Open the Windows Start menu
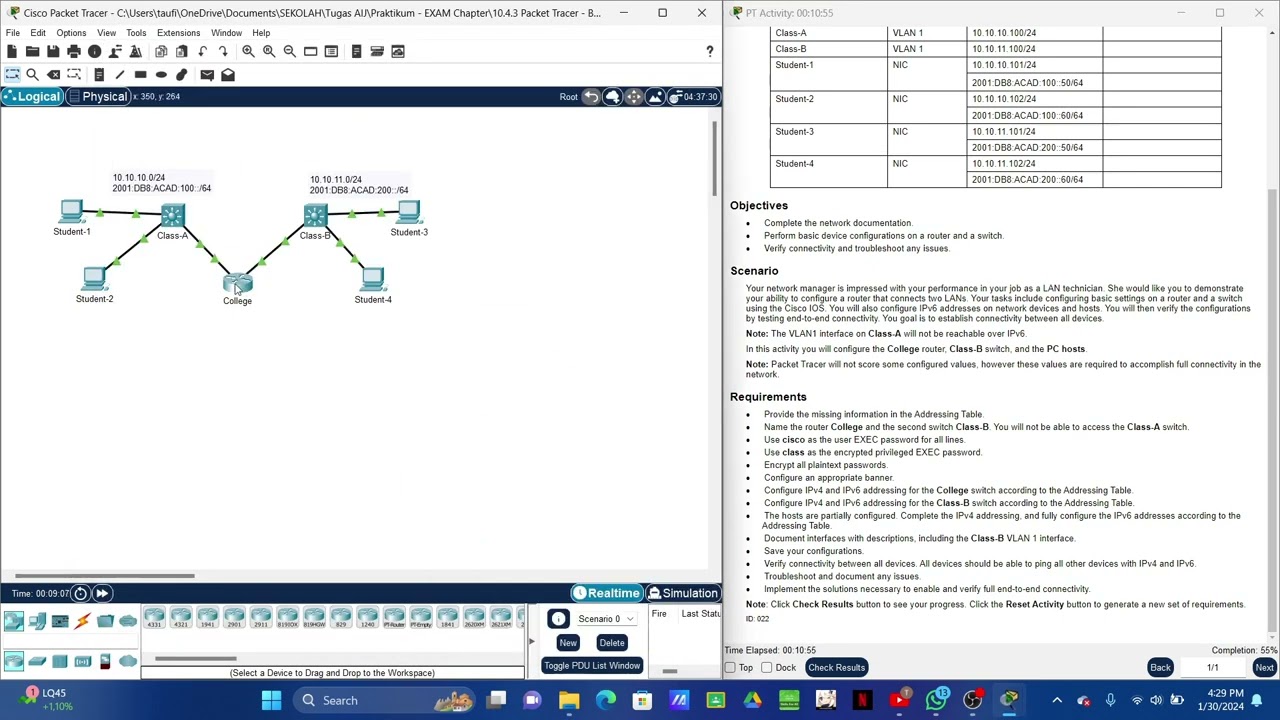 point(271,700)
